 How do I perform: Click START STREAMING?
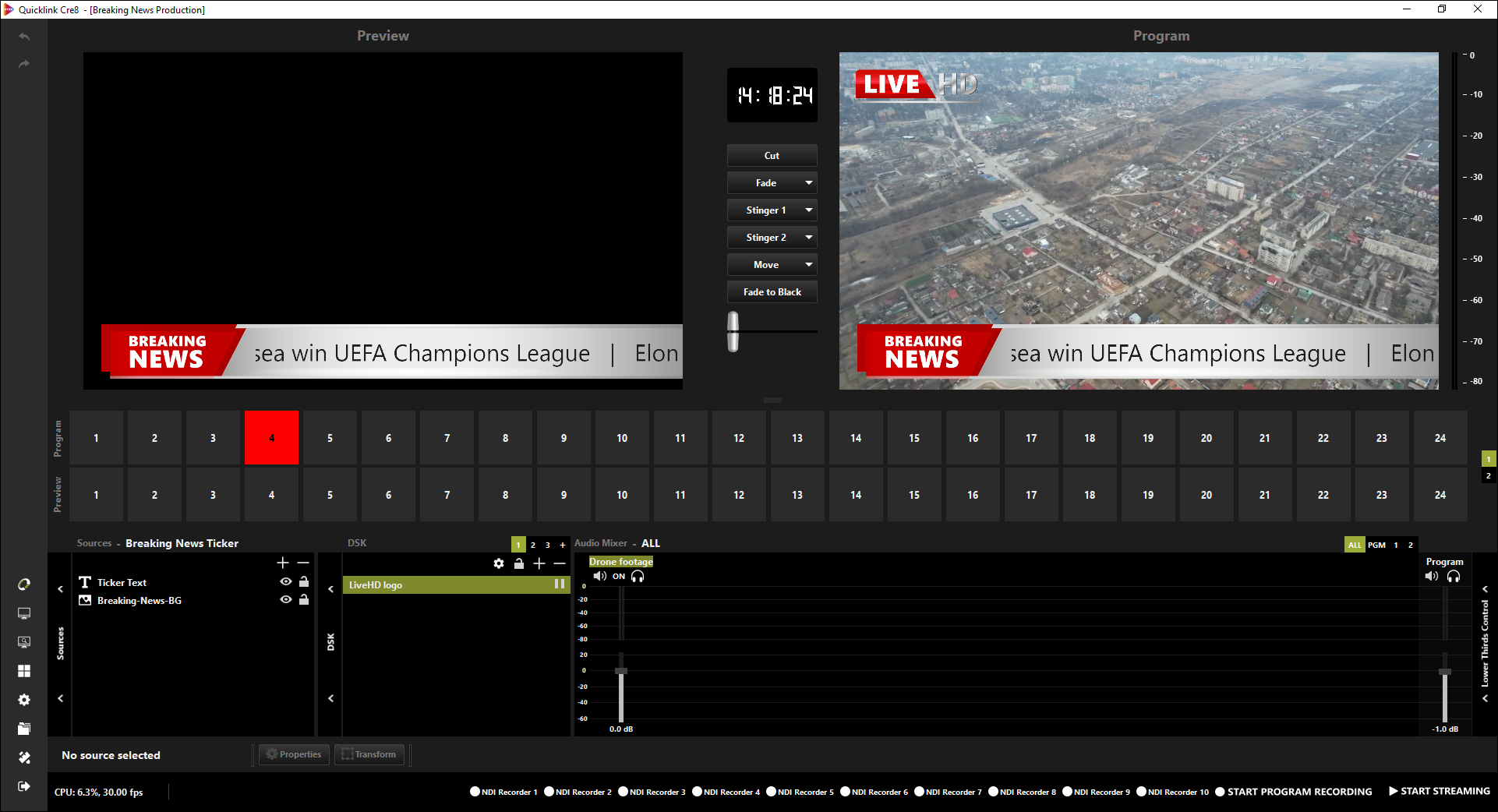(x=1439, y=791)
